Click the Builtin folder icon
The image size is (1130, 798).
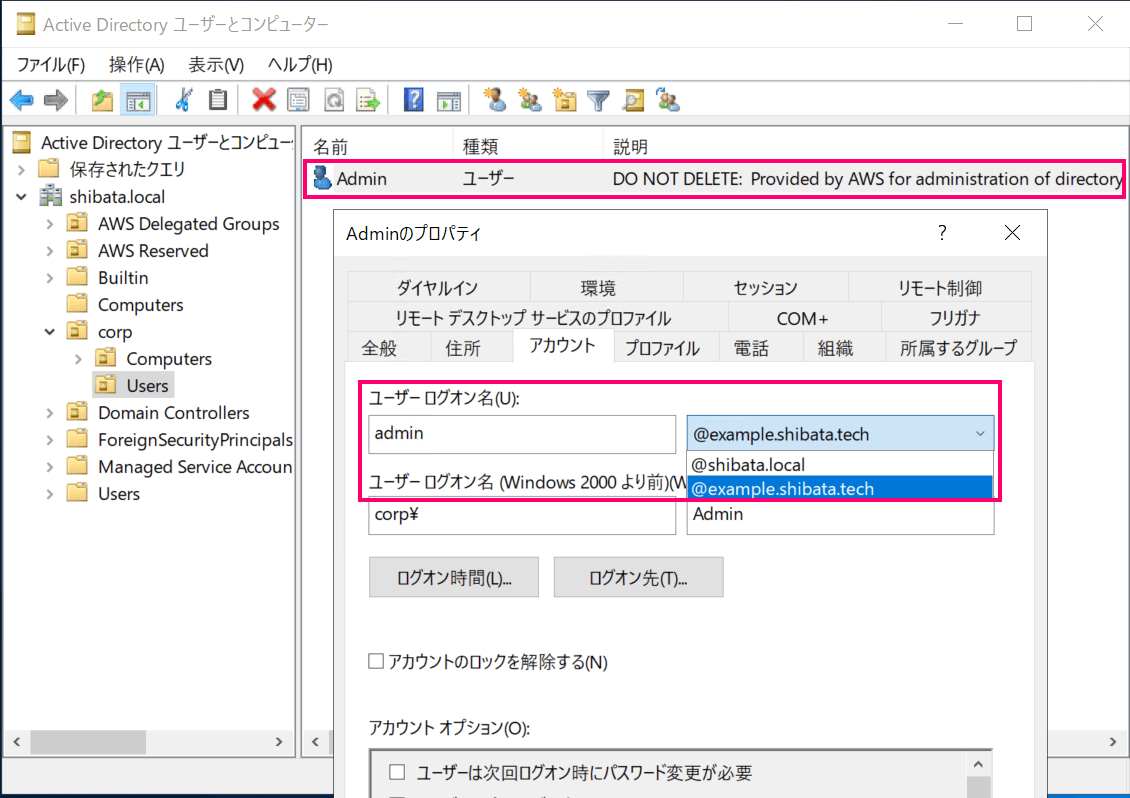(x=77, y=278)
